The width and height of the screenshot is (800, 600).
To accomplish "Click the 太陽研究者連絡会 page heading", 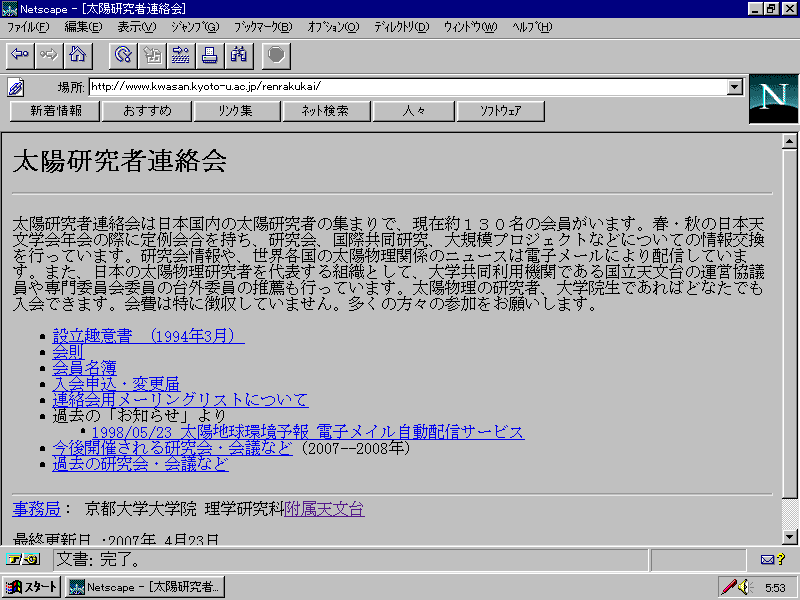I will pos(120,161).
